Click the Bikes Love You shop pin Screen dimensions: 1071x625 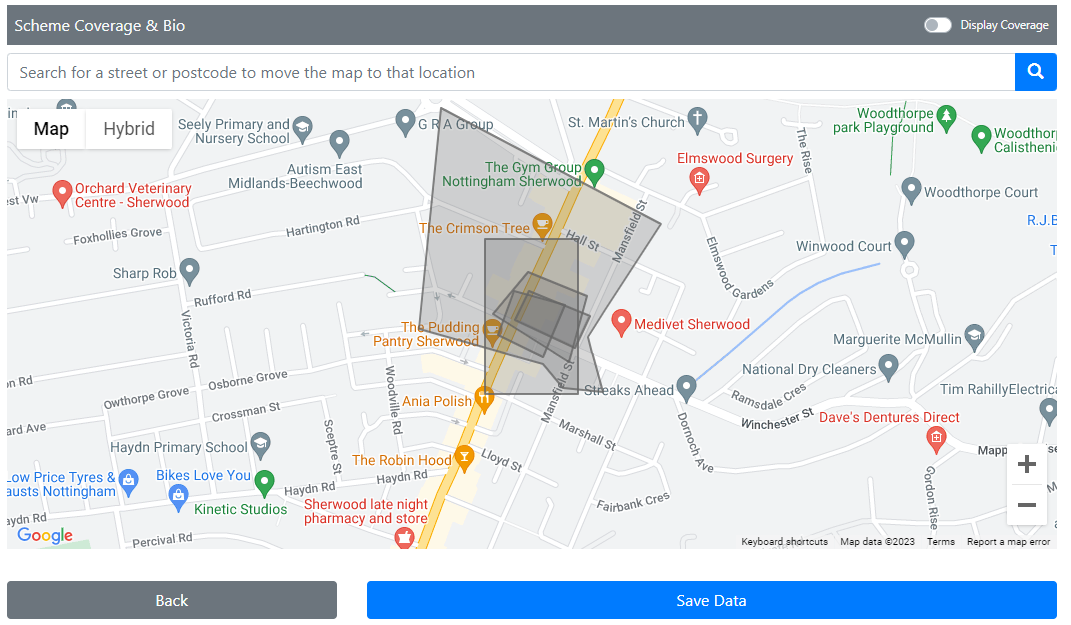click(178, 499)
